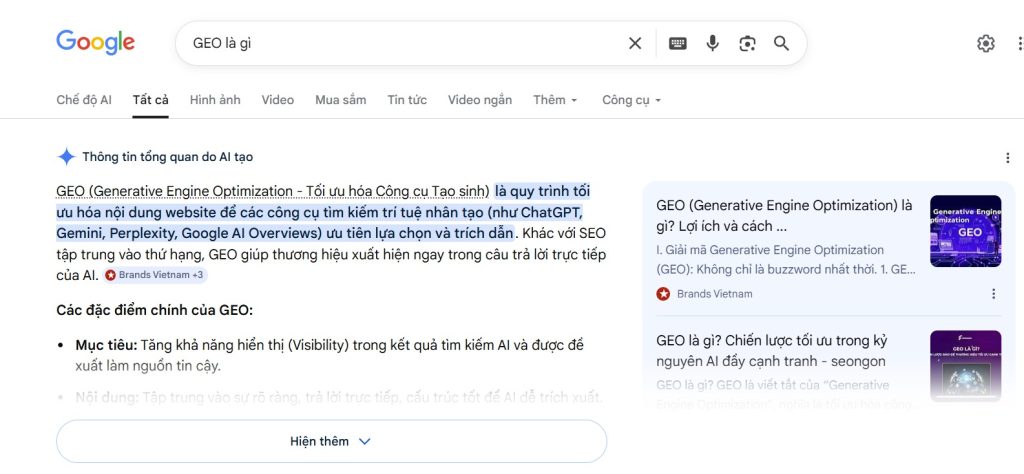Image resolution: width=1024 pixels, height=474 pixels.
Task: Open options menu for Brands Vietnam source
Action: [x=993, y=294]
